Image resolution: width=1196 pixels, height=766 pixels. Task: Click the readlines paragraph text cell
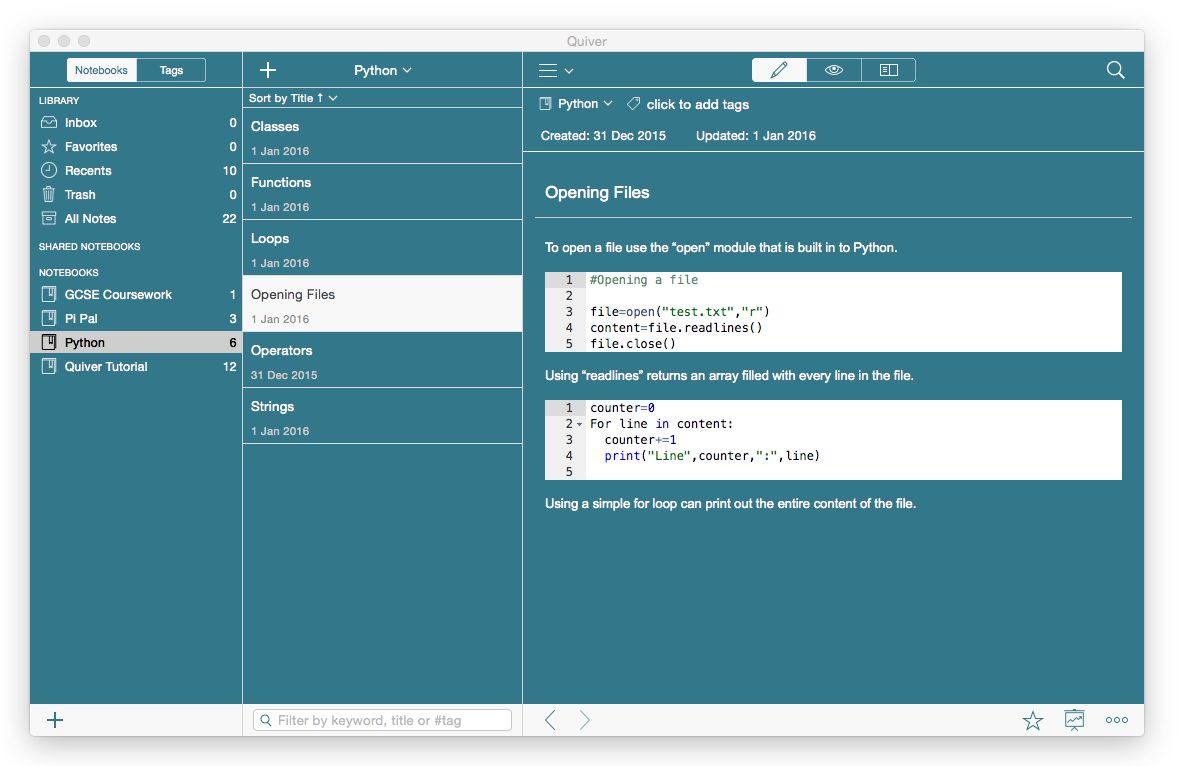tap(729, 375)
